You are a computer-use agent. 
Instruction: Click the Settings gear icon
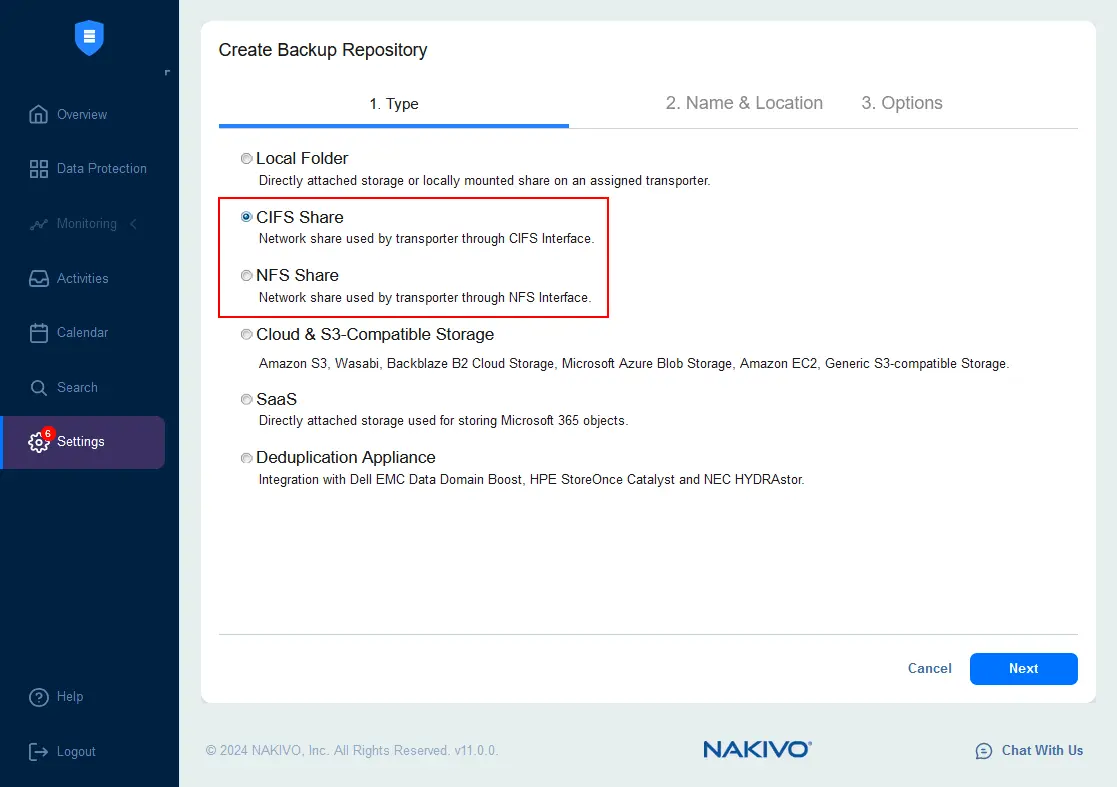[x=38, y=442]
